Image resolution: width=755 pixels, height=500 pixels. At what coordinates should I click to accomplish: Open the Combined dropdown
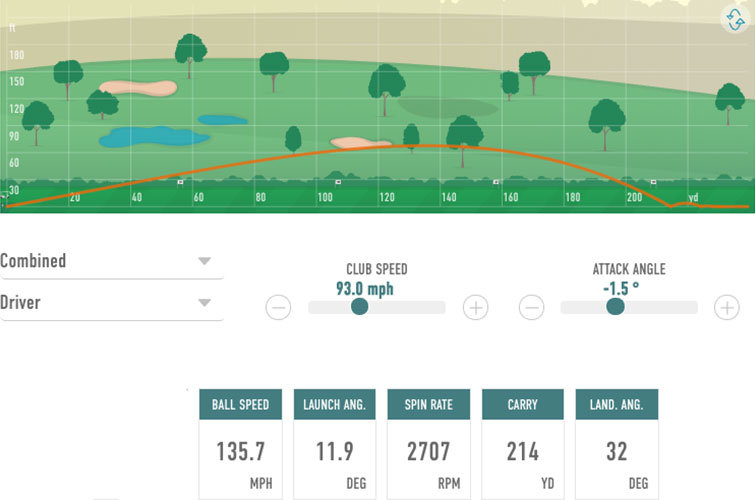(110, 261)
